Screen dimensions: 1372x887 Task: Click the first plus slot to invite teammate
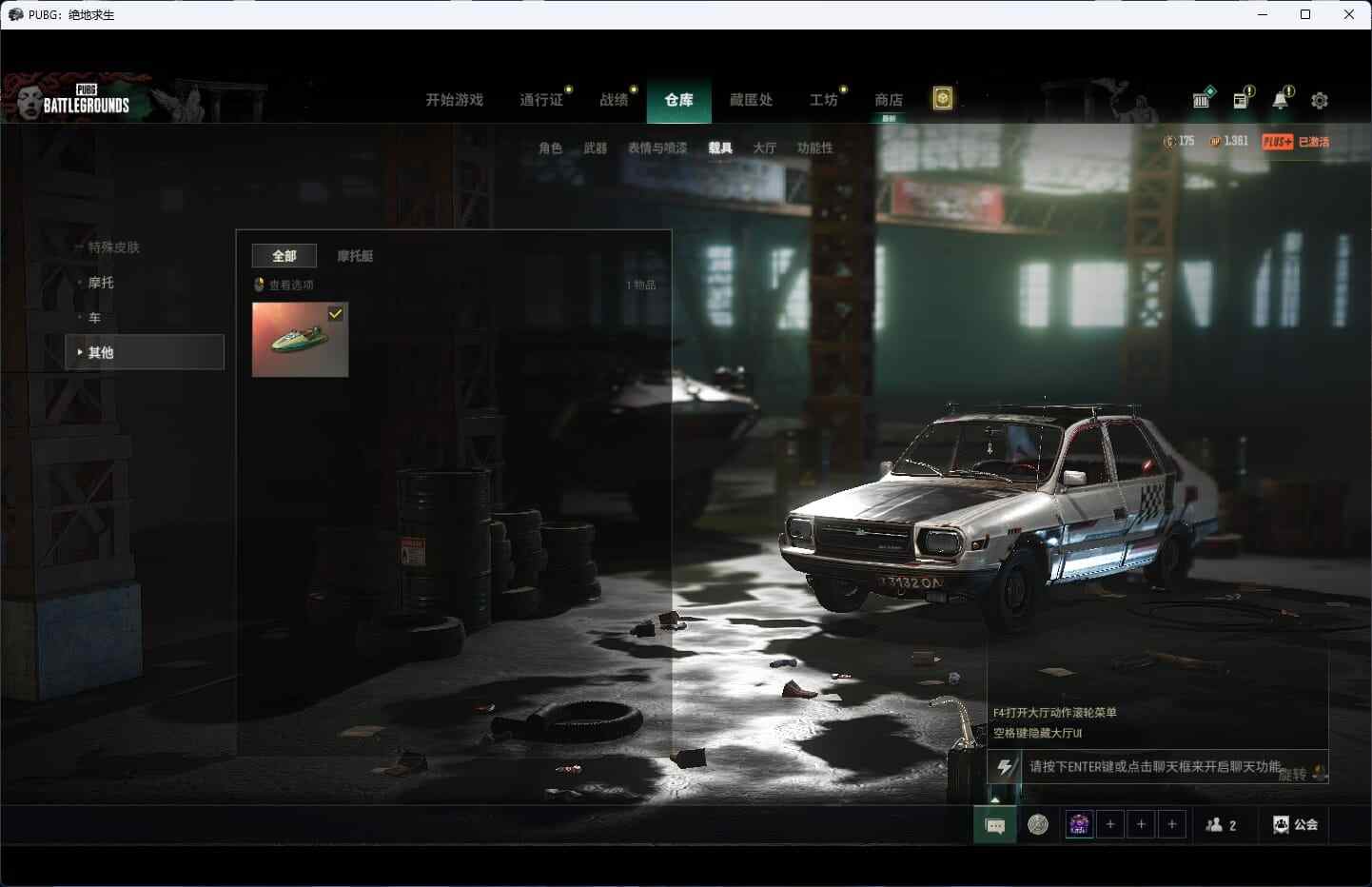1110,825
